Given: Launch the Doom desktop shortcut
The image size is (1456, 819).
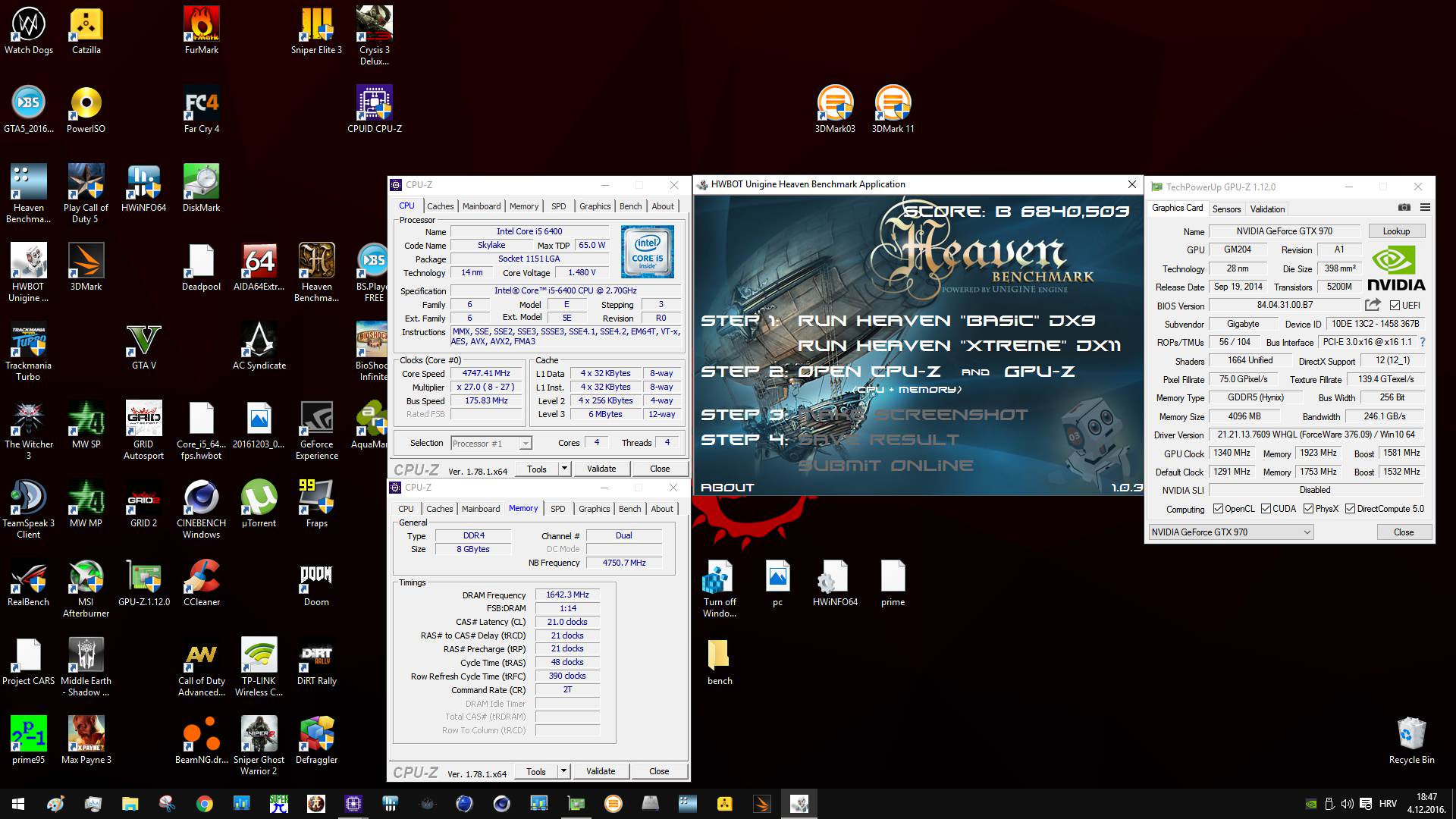Looking at the screenshot, I should click(x=316, y=582).
